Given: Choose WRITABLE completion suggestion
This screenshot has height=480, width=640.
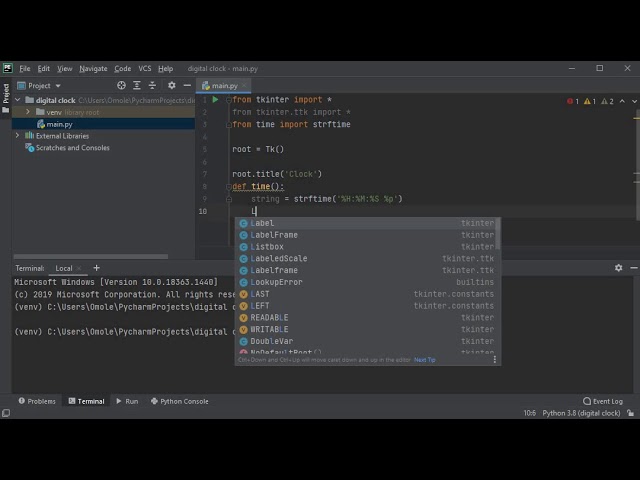Looking at the screenshot, I should click(367, 329).
